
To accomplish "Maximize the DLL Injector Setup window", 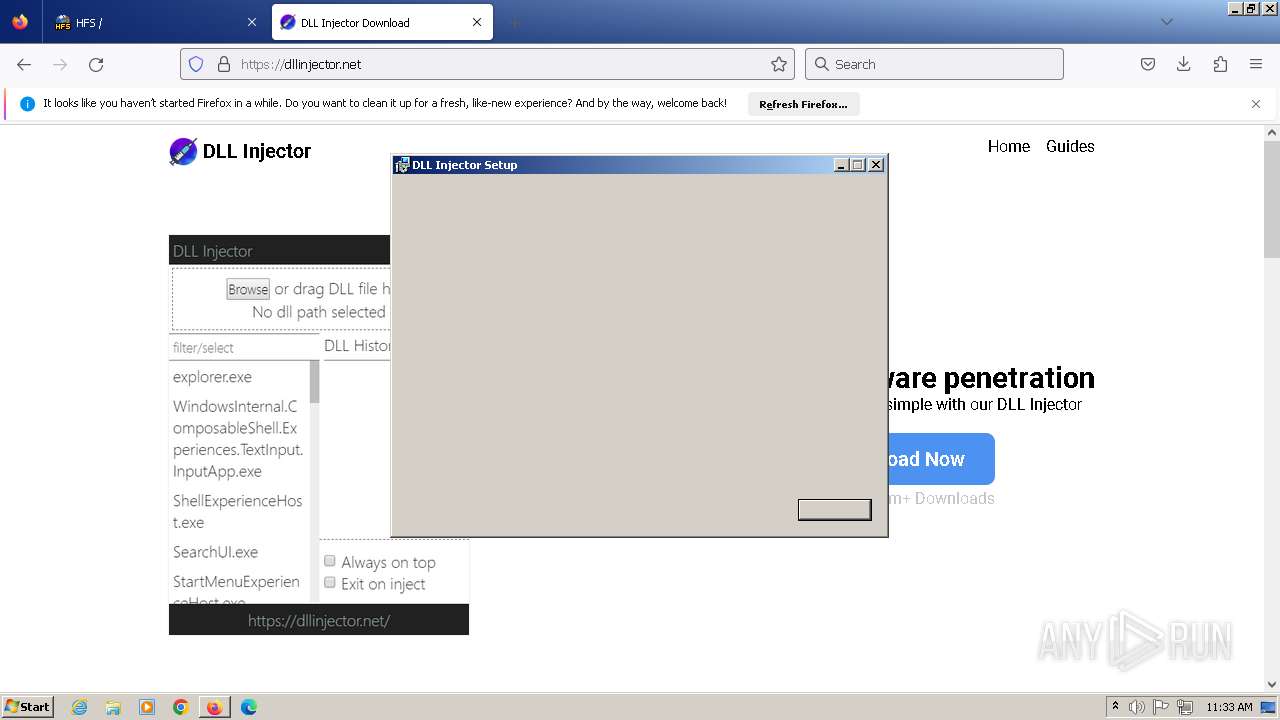I will pos(857,165).
